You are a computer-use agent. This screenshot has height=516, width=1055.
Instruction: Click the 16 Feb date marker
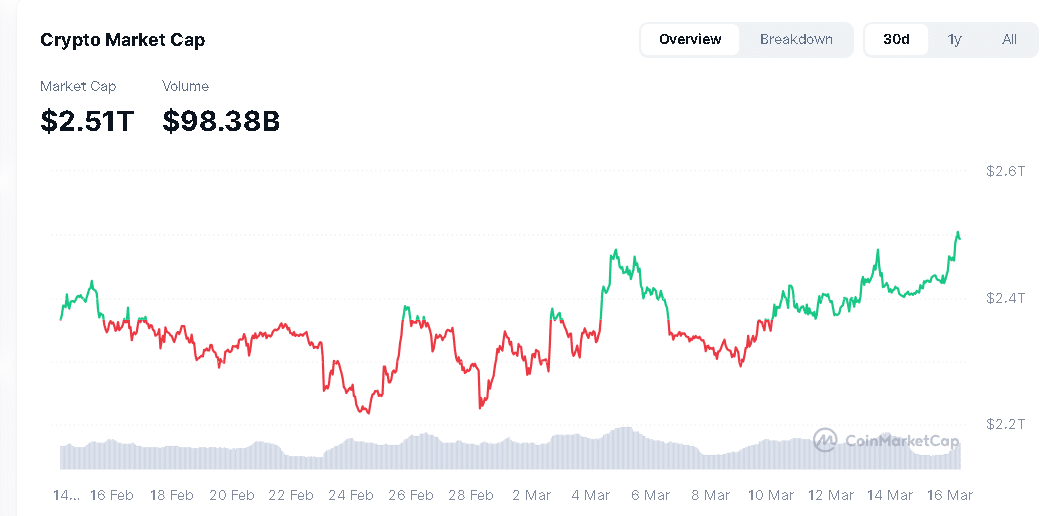pos(111,495)
